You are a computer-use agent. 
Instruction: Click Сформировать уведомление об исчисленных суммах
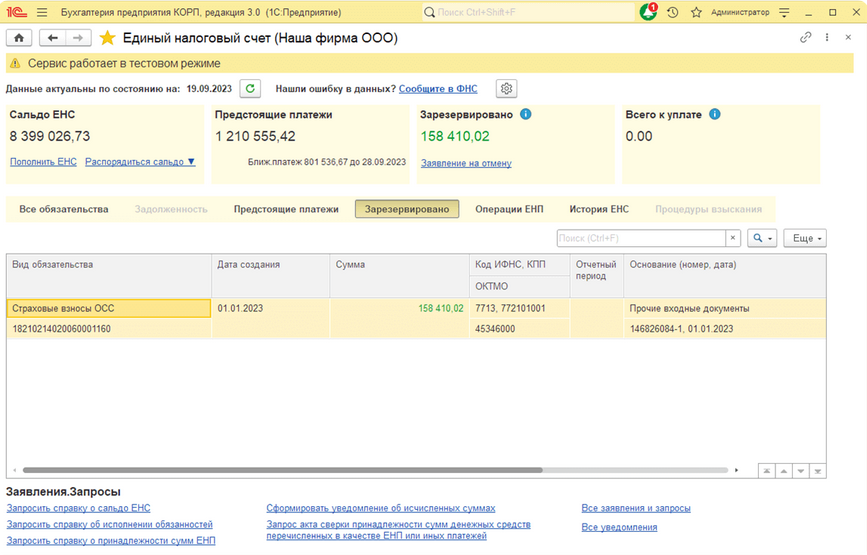click(381, 508)
